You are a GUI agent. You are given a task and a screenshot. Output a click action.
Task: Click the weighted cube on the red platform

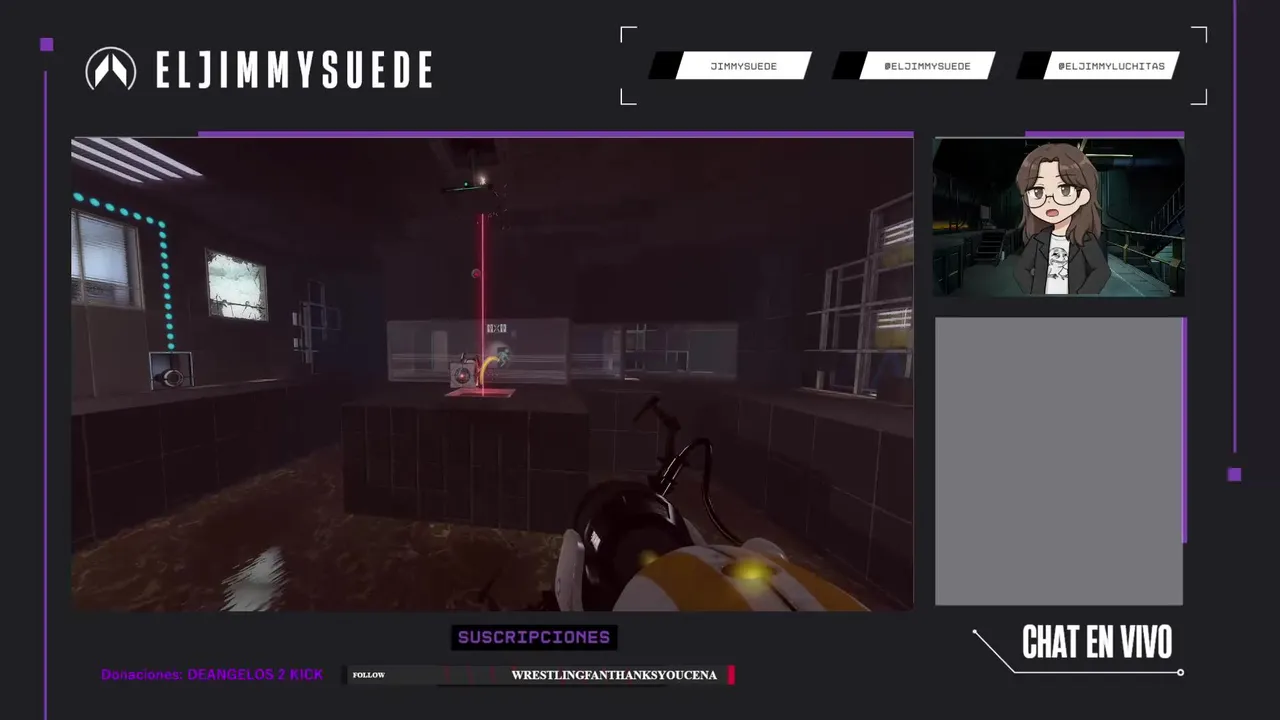(464, 373)
